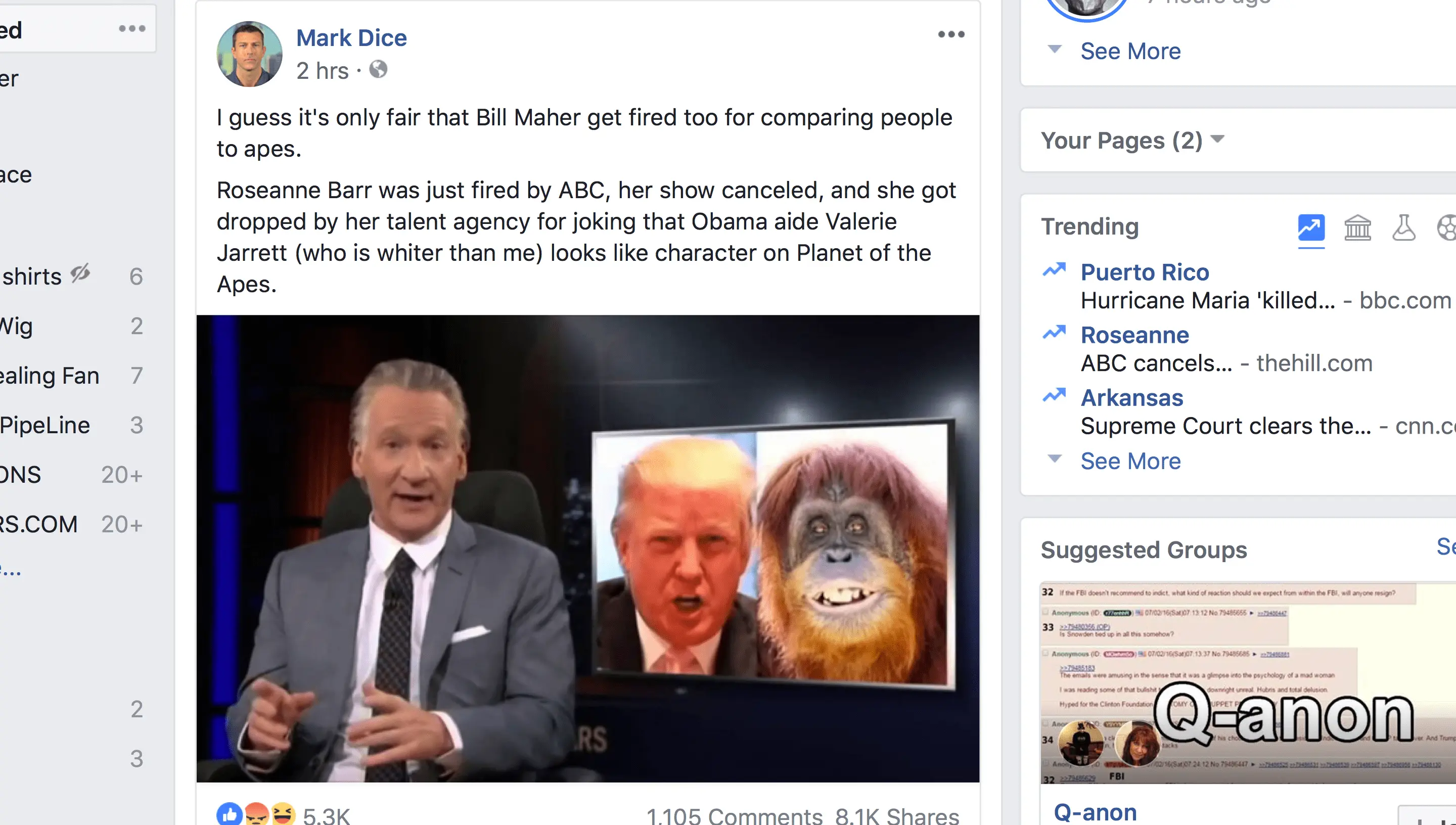Screen dimensions: 1456x825
Task: Click the Haha reaction icon
Action: (x=283, y=814)
